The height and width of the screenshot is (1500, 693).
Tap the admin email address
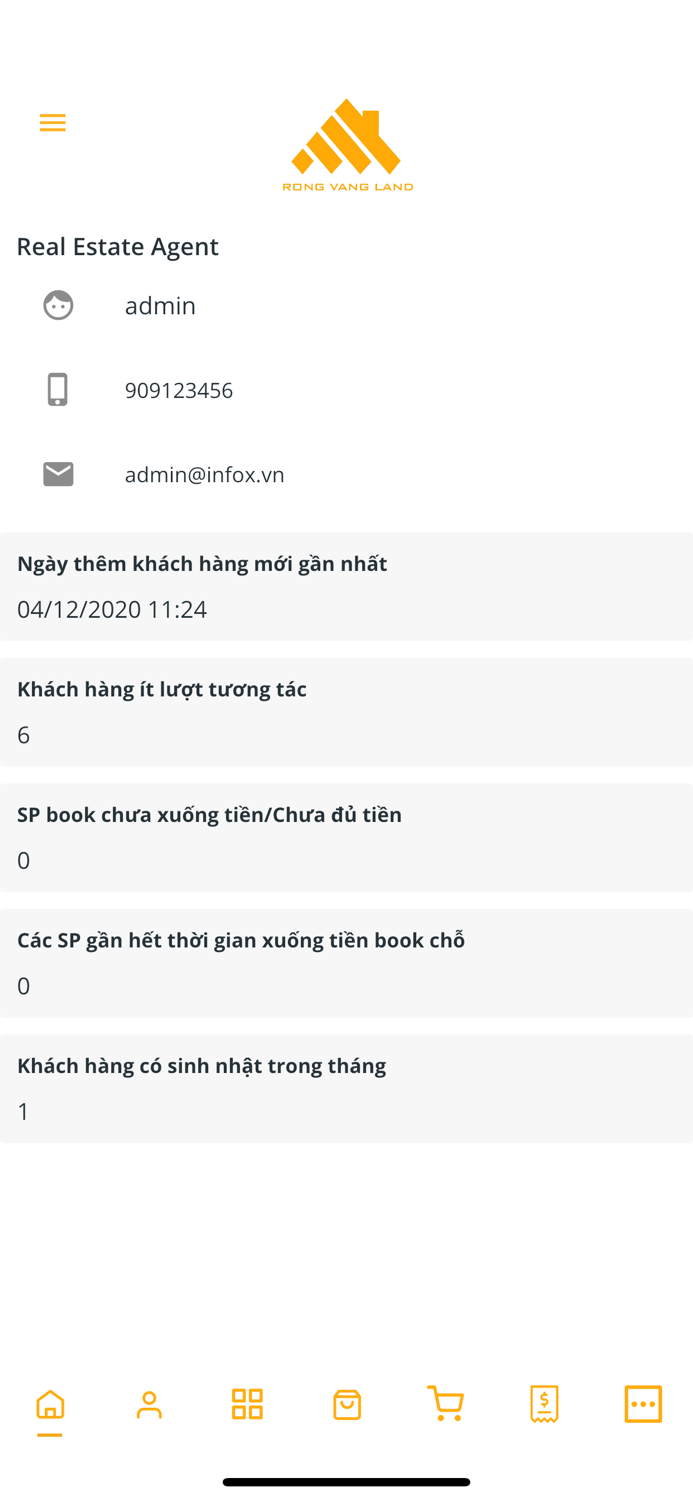205,474
